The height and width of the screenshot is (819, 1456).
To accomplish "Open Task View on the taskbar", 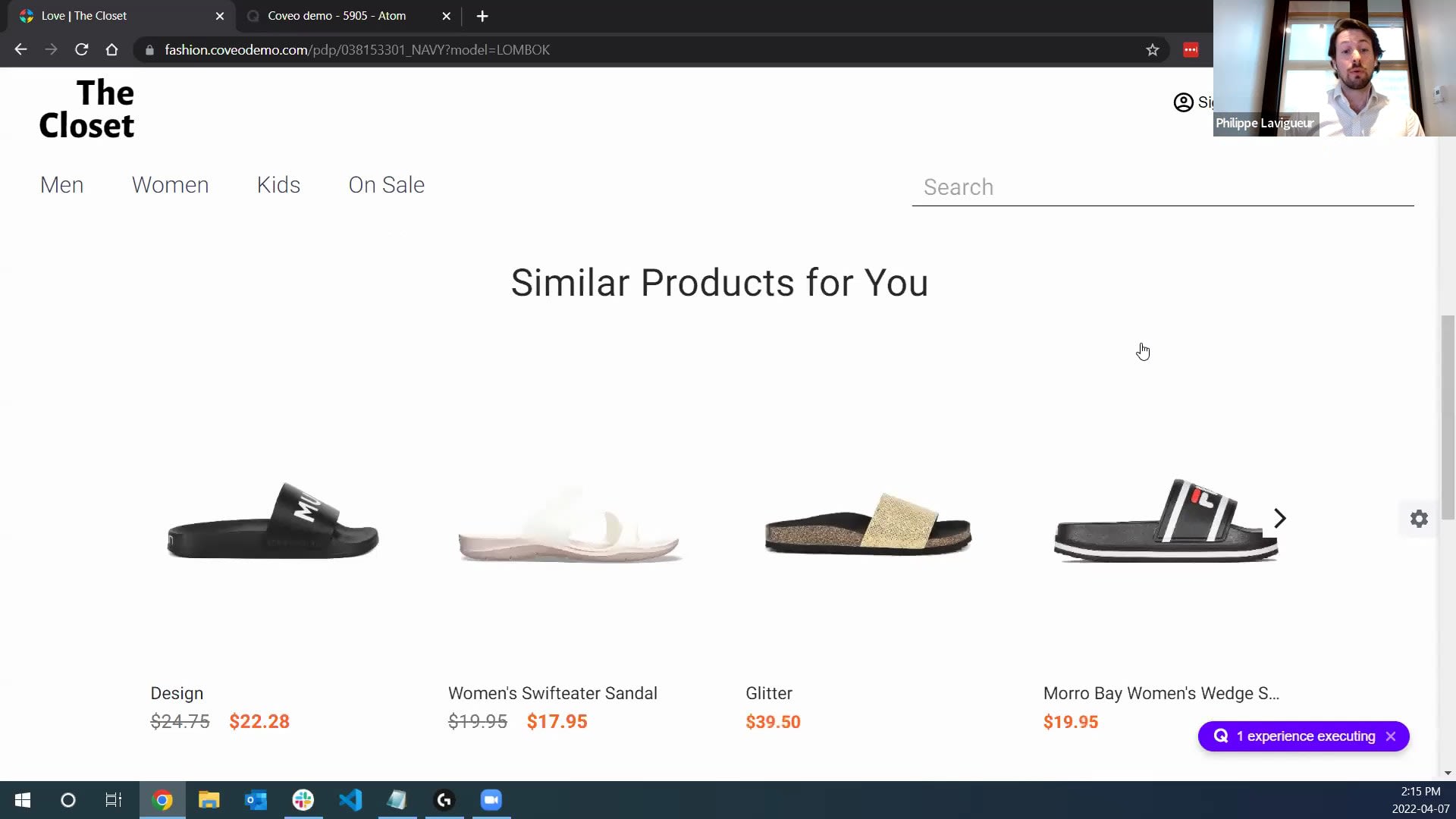I will (x=114, y=800).
